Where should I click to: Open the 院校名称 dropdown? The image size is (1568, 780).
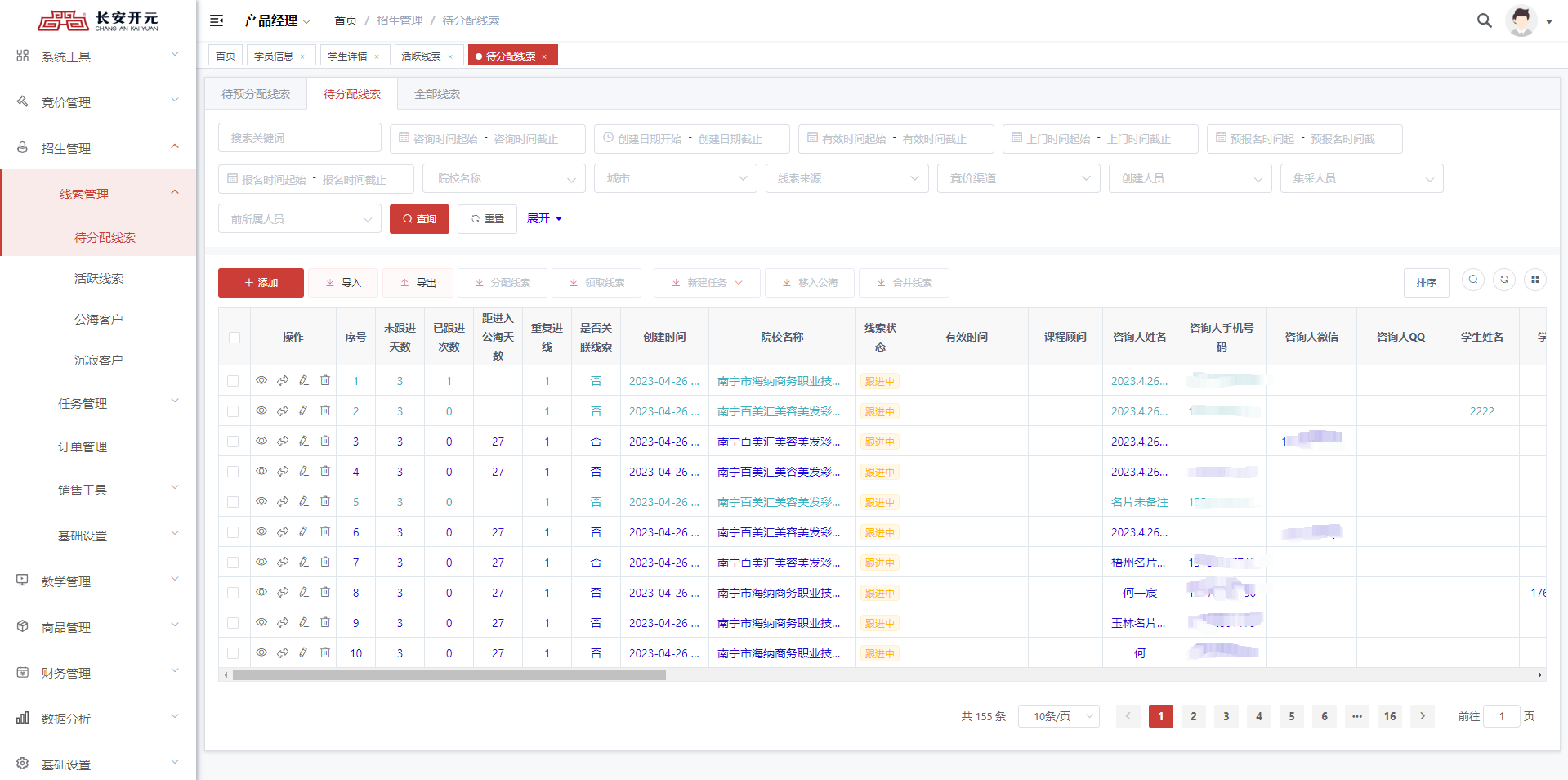(504, 178)
